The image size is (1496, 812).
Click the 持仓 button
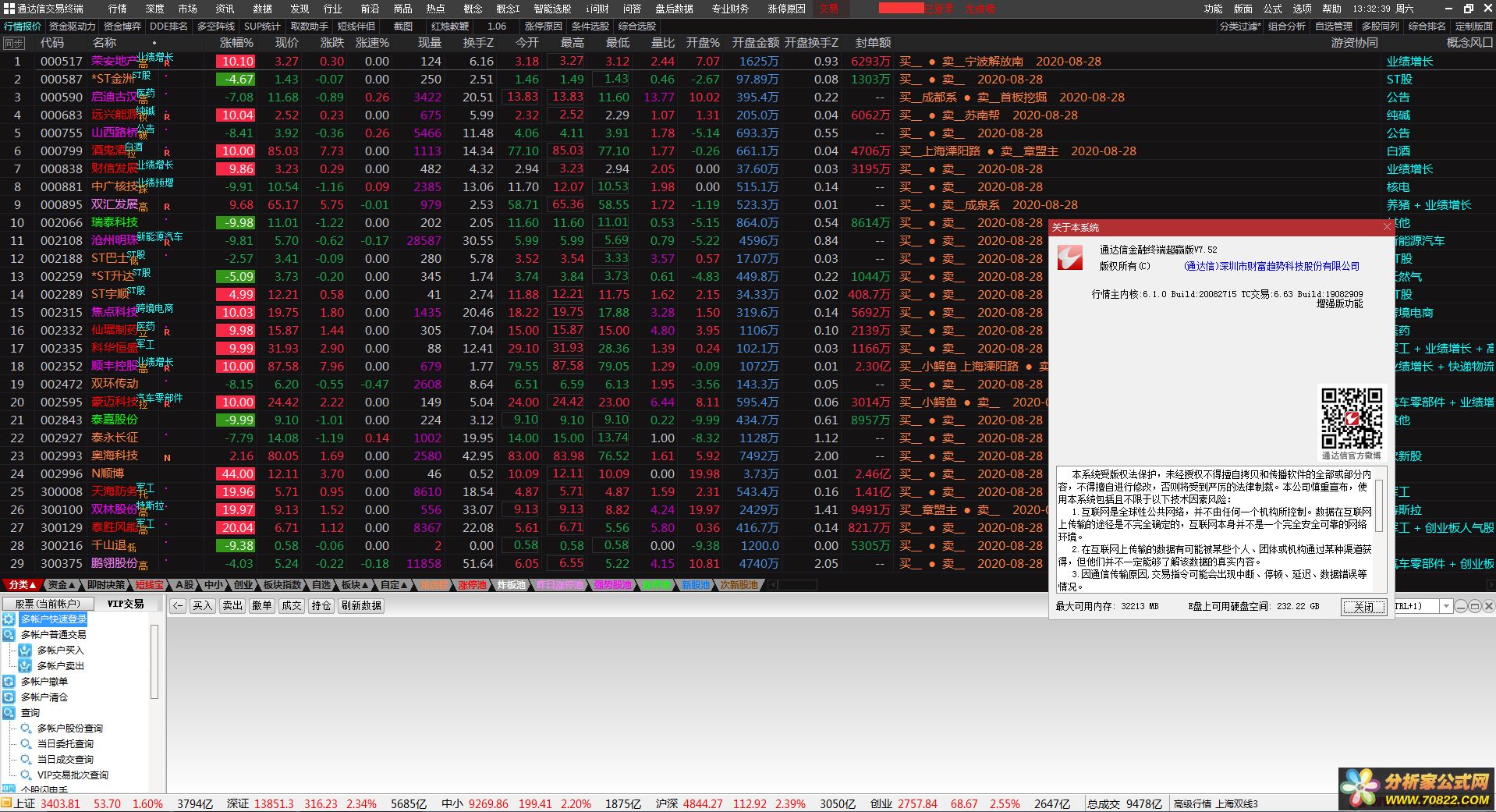[x=321, y=605]
